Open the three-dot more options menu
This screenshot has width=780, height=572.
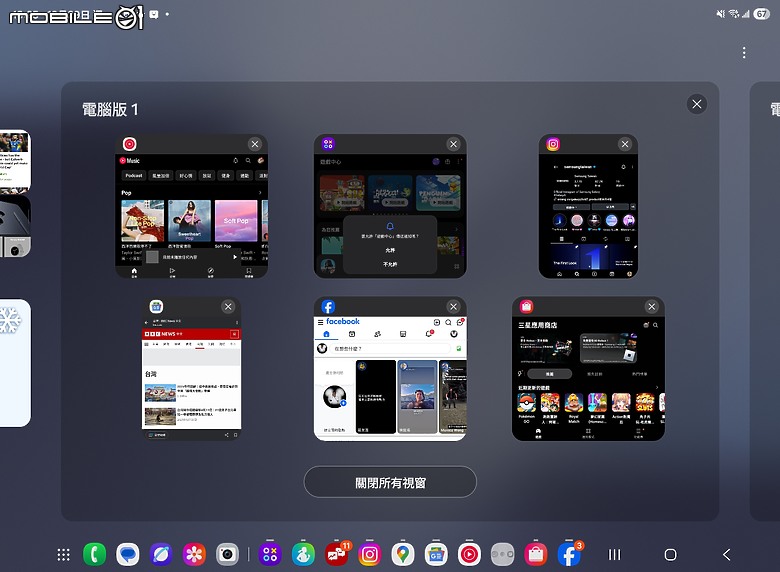pos(744,53)
